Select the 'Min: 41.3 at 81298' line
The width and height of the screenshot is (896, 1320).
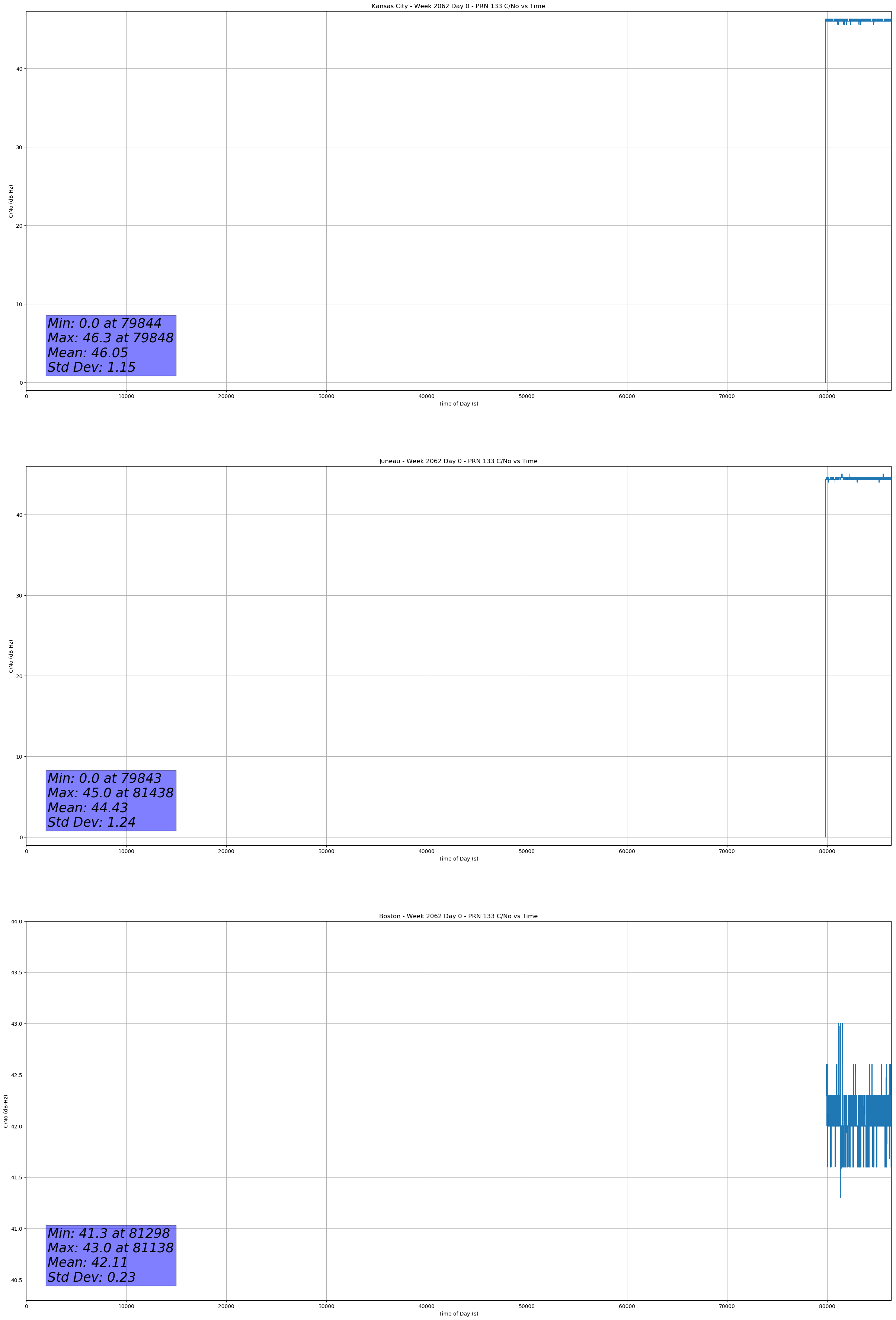(x=109, y=1233)
